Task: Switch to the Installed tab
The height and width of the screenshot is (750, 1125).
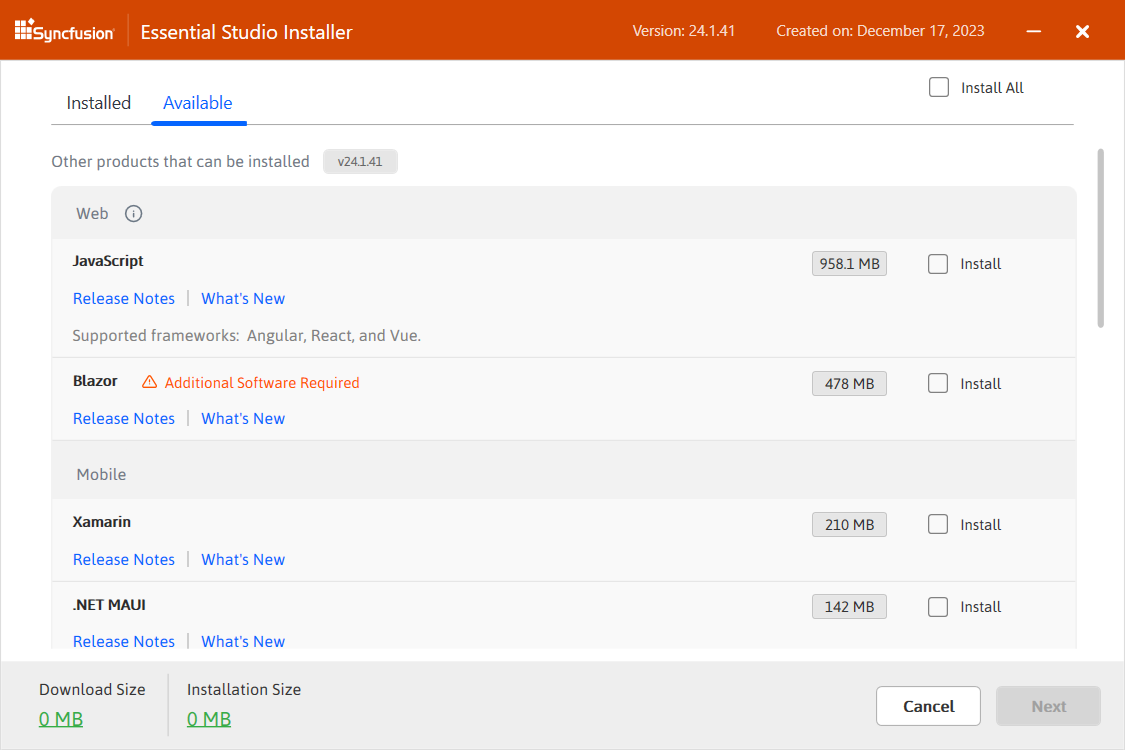Action: click(99, 103)
